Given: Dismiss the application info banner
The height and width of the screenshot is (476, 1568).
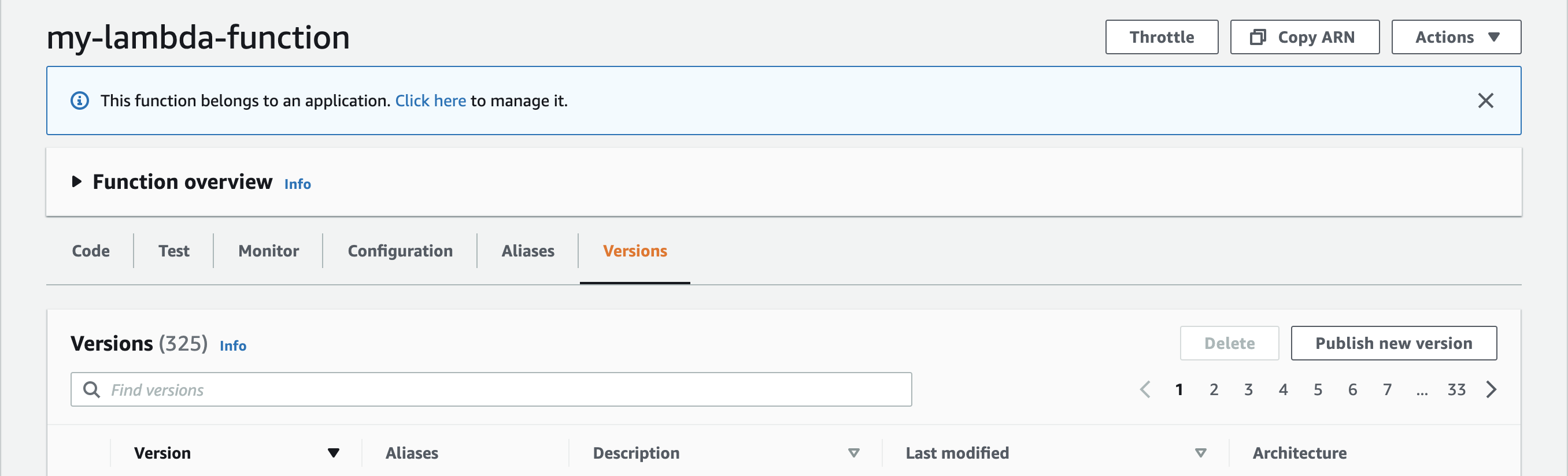Looking at the screenshot, I should pyautogui.click(x=1485, y=101).
